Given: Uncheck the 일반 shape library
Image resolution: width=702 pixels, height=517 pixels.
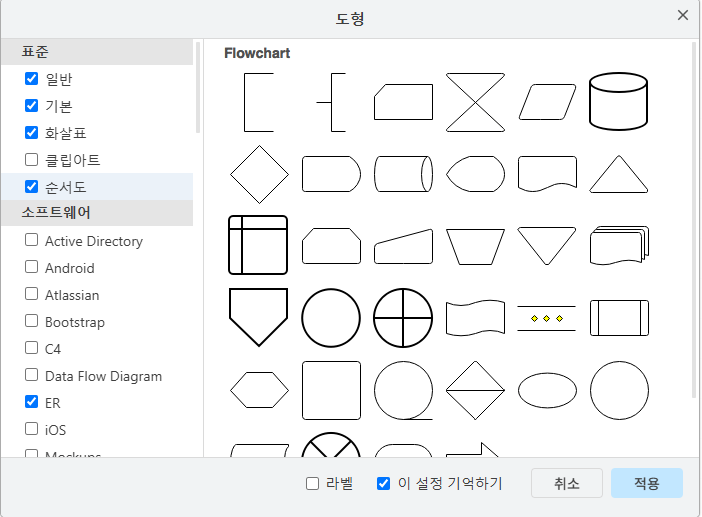Looking at the screenshot, I should pyautogui.click(x=31, y=79).
